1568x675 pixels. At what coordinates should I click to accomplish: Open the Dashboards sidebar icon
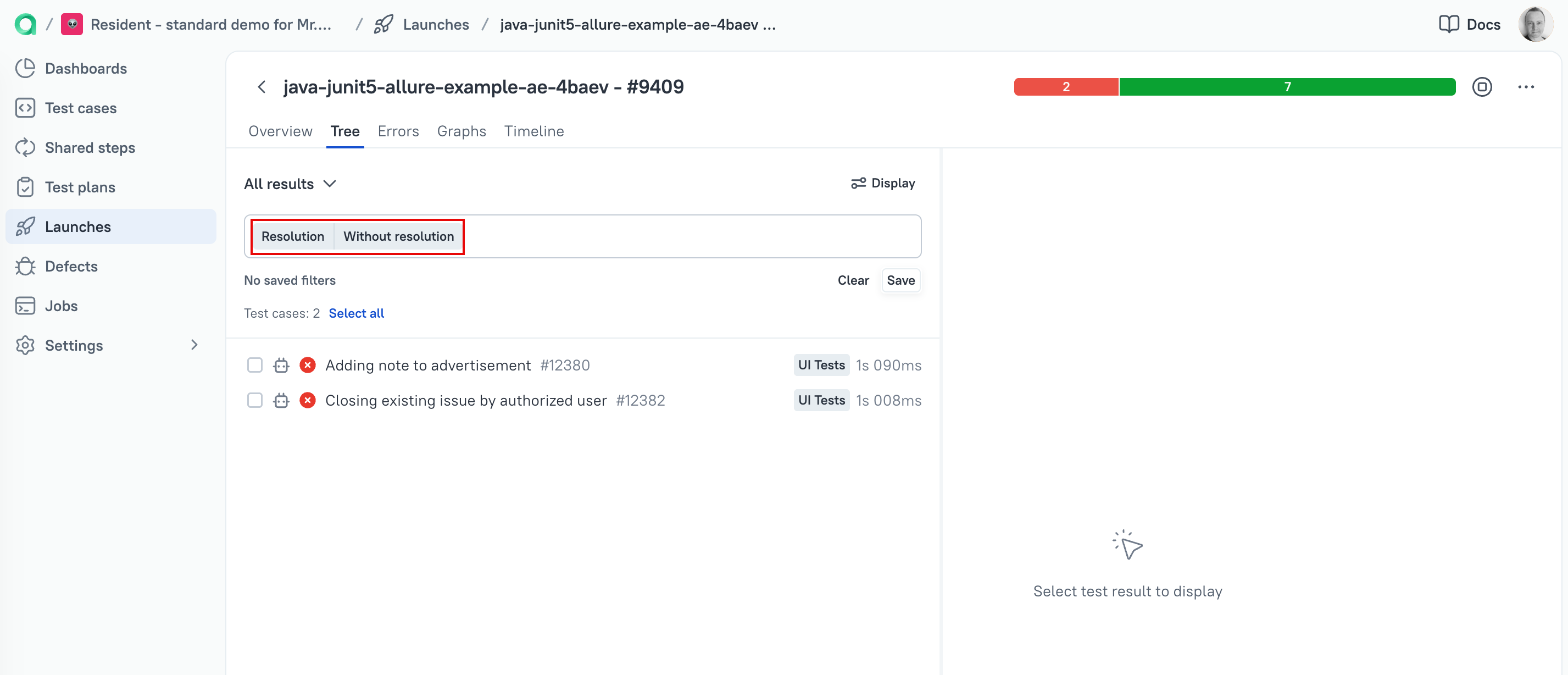[25, 68]
